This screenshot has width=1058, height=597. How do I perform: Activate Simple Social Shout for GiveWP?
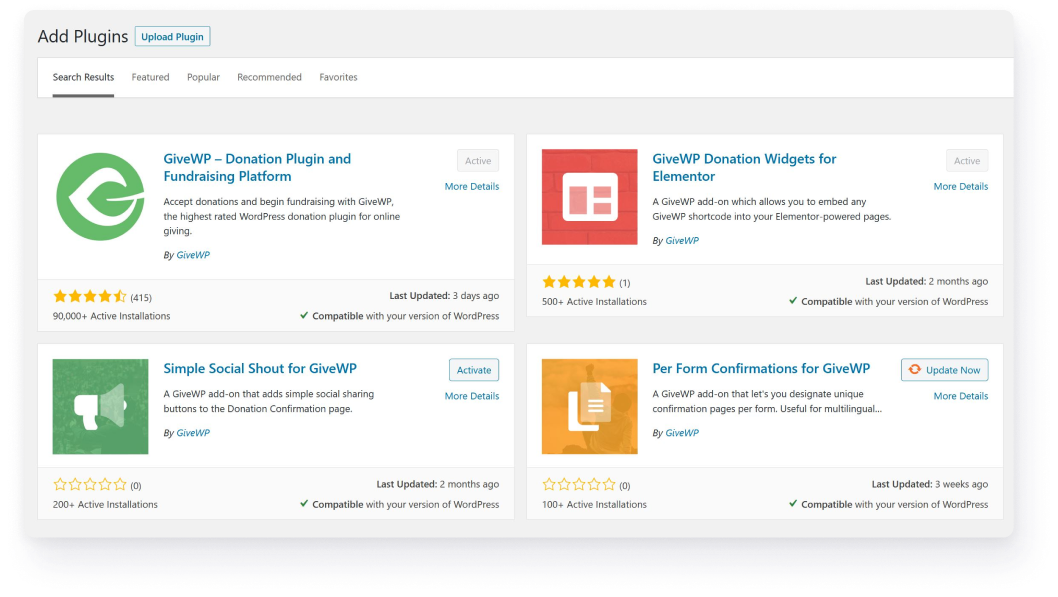(x=473, y=370)
